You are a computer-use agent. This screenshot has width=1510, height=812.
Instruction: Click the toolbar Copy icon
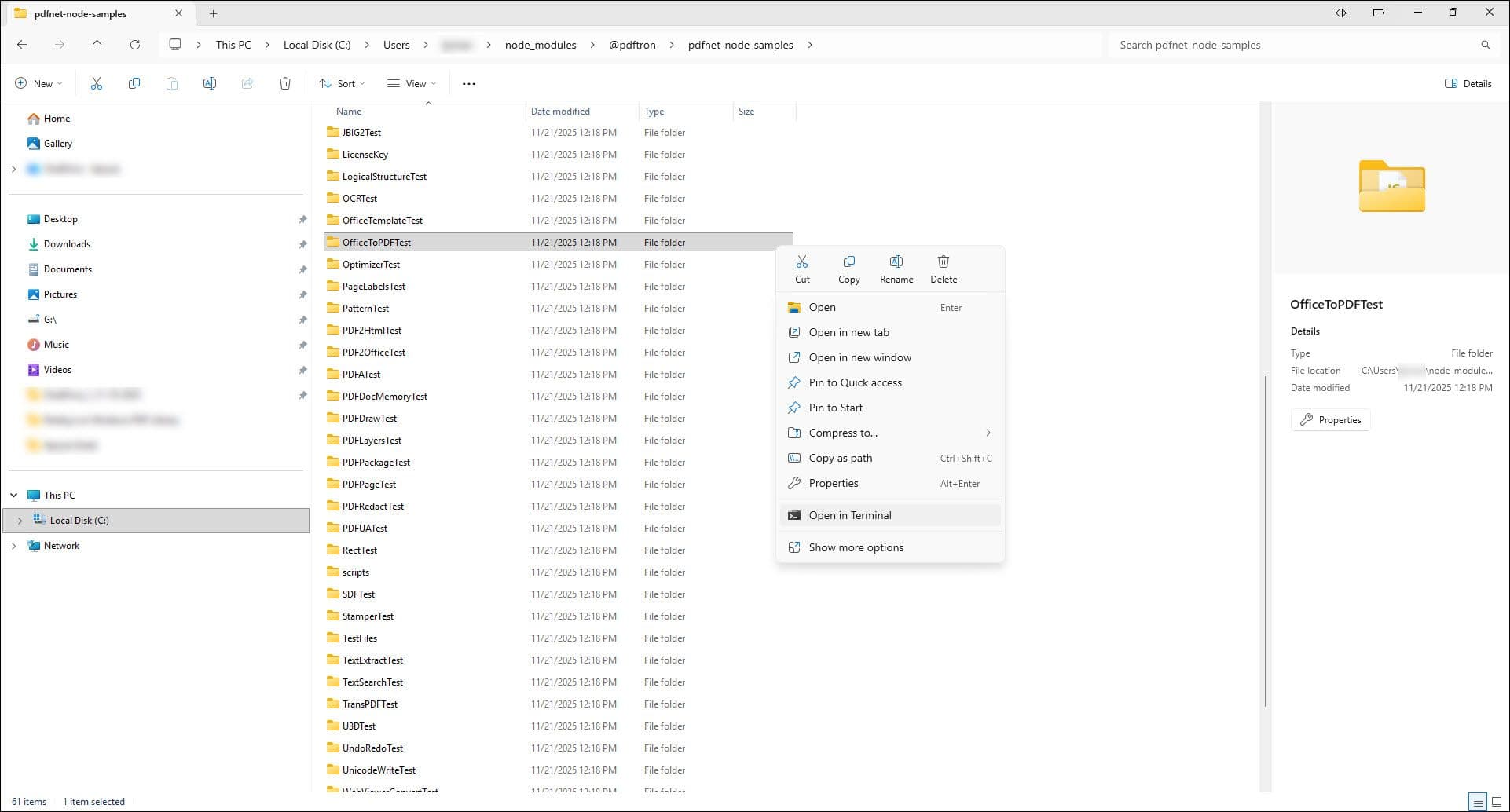click(x=134, y=83)
